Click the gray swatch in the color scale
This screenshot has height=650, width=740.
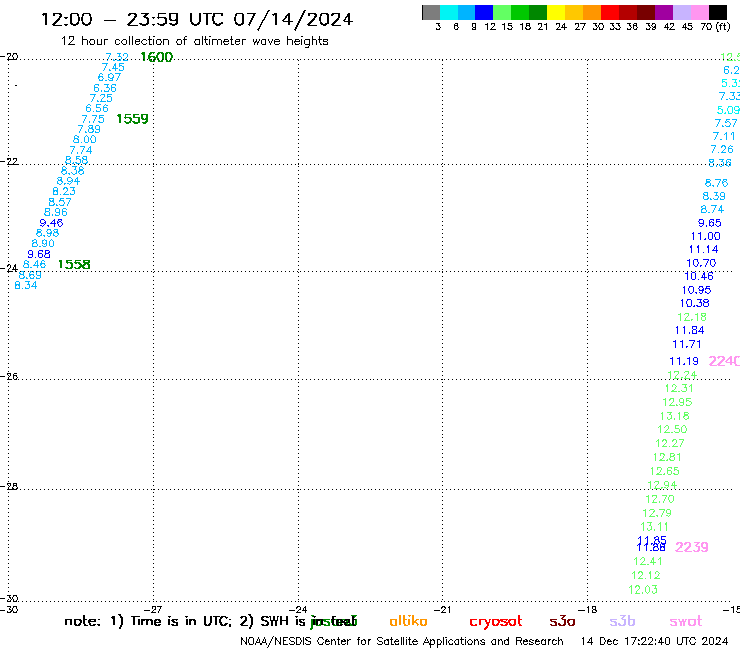coord(431,12)
